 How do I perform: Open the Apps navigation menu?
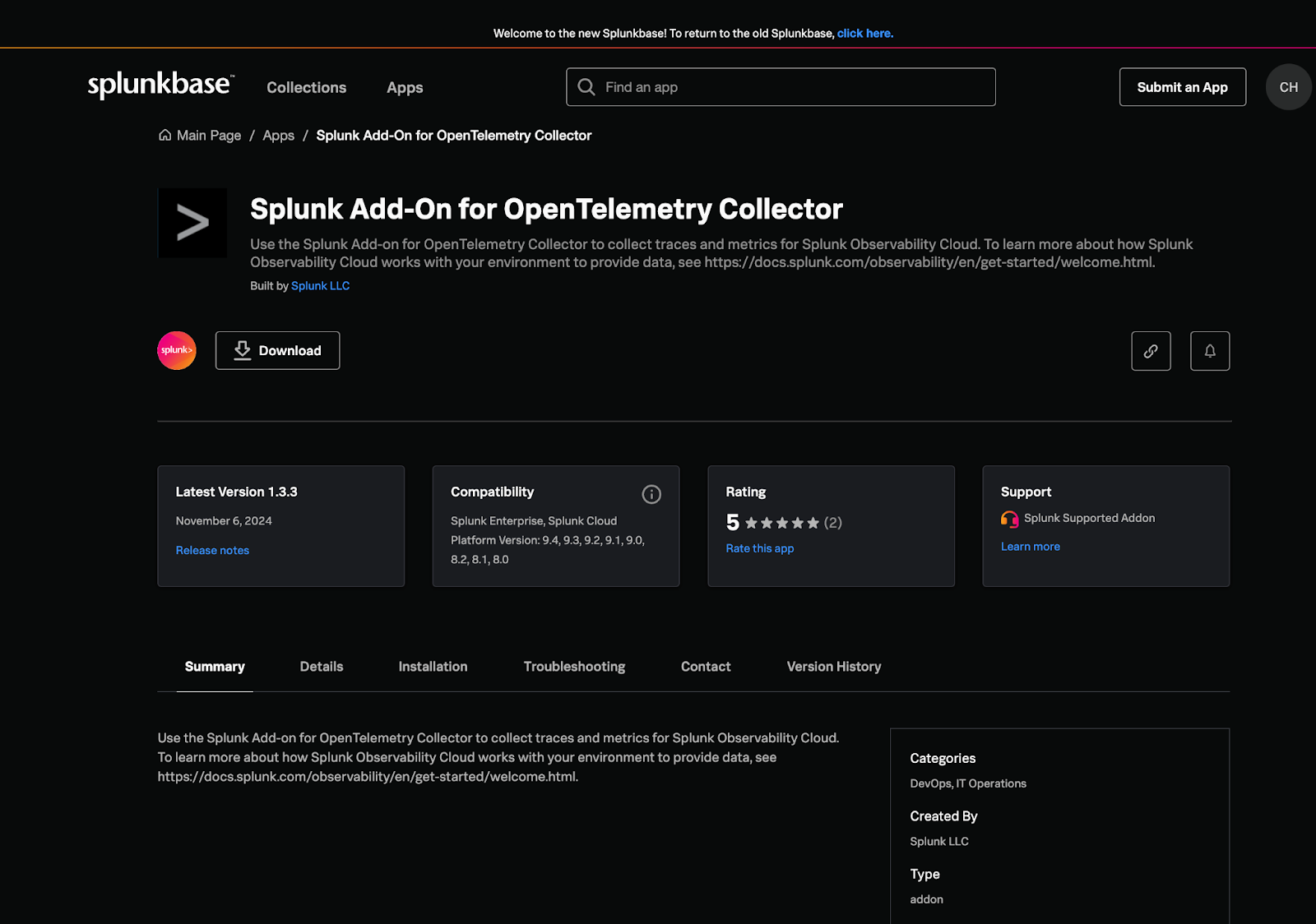(404, 87)
